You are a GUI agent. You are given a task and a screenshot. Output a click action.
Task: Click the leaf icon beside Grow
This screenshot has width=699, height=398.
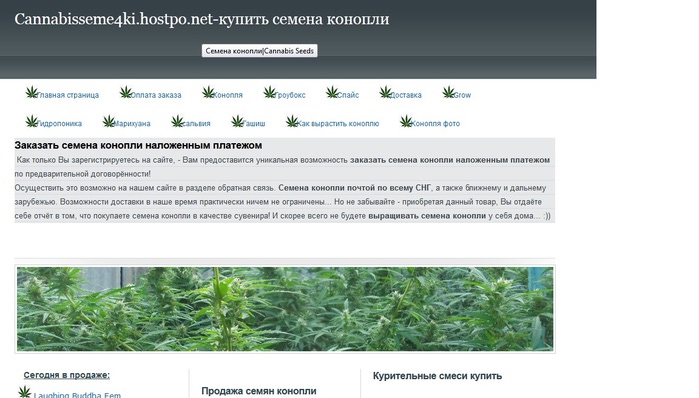click(448, 92)
